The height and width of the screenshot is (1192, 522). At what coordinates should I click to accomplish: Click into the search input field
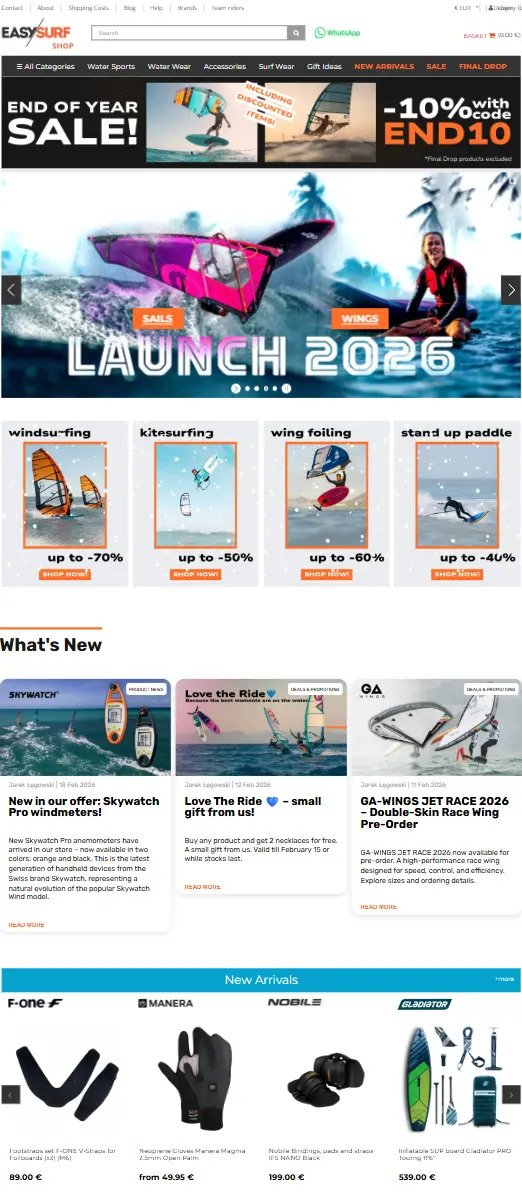click(189, 33)
